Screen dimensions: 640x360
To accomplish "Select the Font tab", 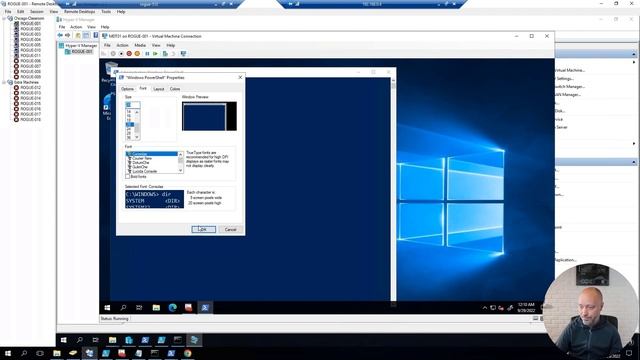I will click(143, 88).
